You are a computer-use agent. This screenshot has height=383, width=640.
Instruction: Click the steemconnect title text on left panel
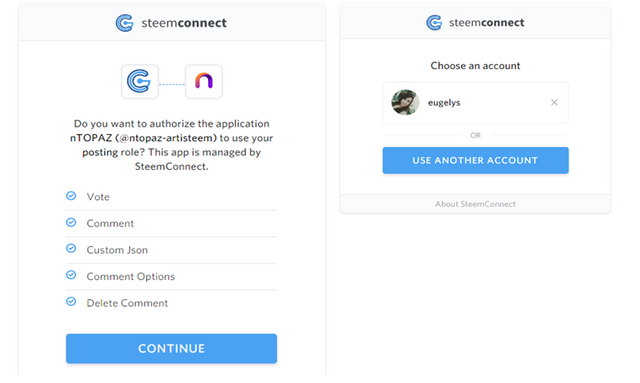pyautogui.click(x=184, y=23)
